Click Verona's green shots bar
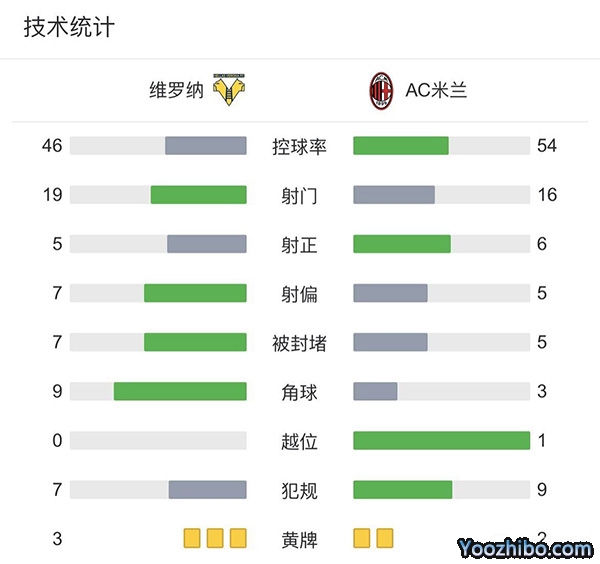 (198, 195)
